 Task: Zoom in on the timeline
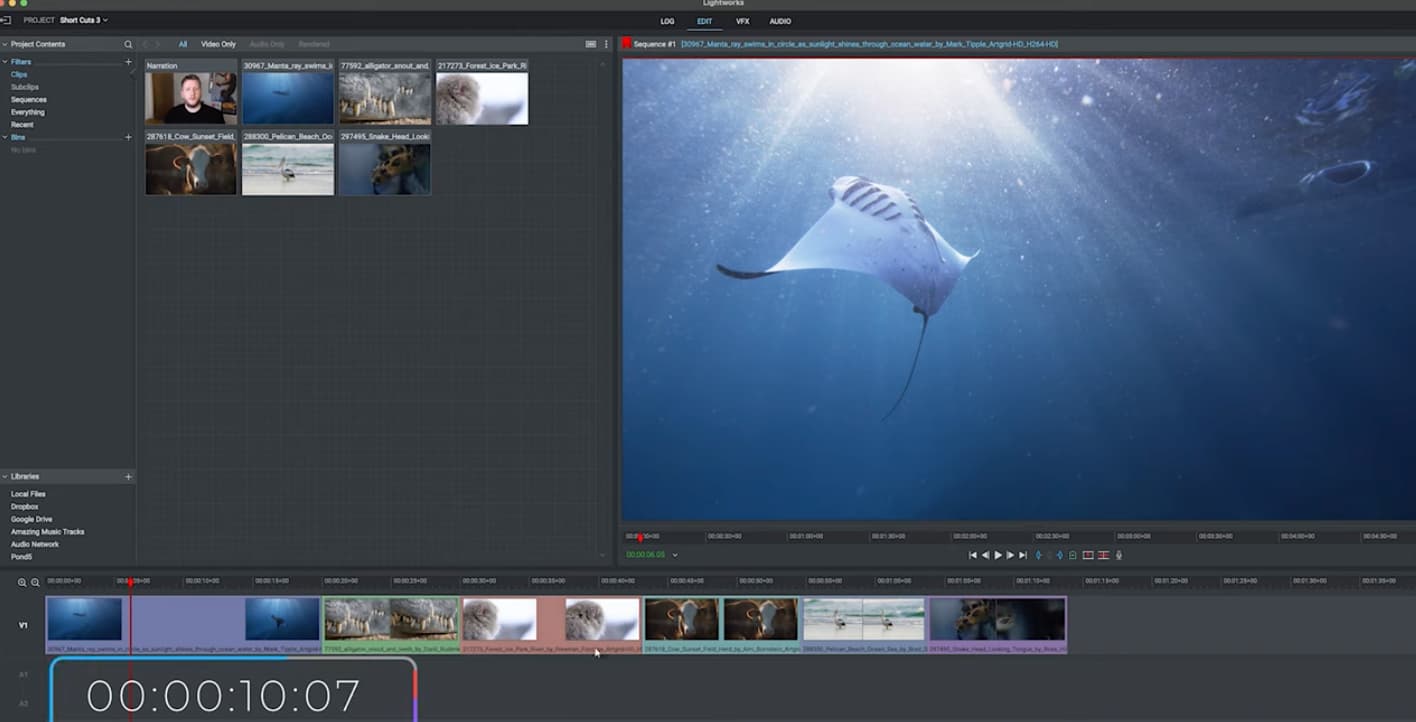click(22, 582)
